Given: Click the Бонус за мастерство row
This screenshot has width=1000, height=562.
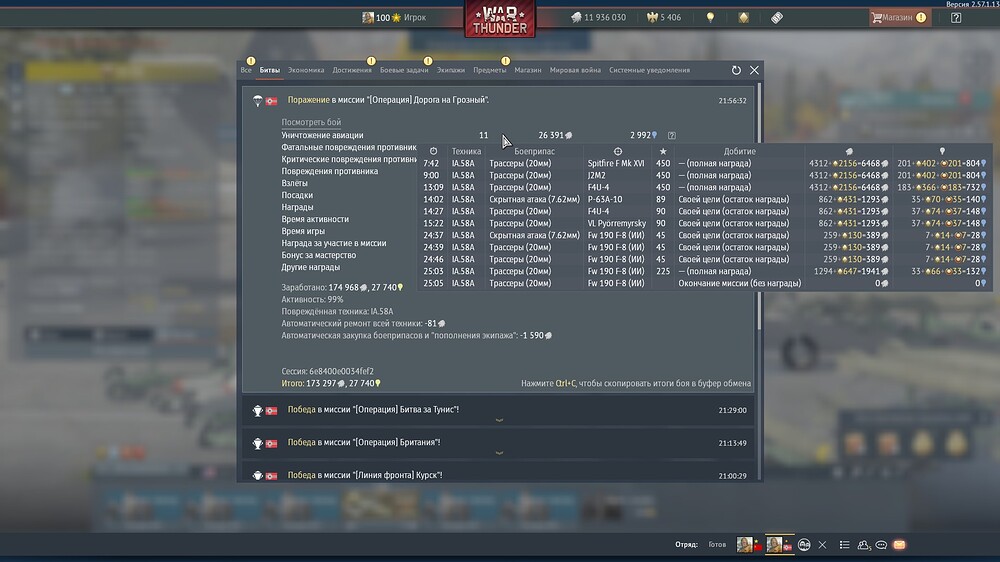Looking at the screenshot, I should point(319,255).
